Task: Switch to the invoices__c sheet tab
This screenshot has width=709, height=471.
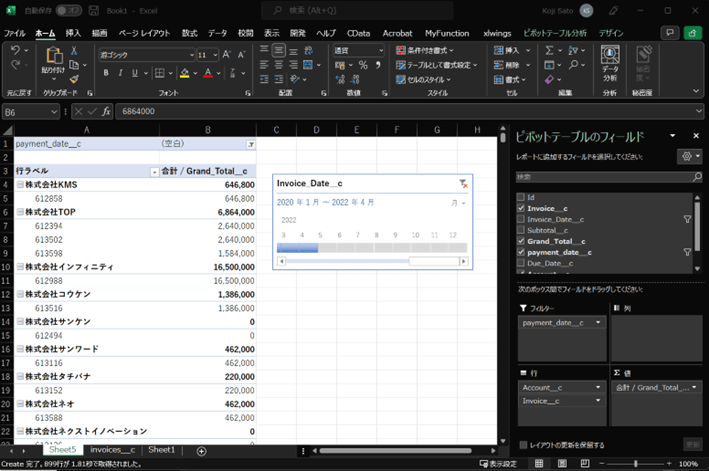Action: coord(111,451)
